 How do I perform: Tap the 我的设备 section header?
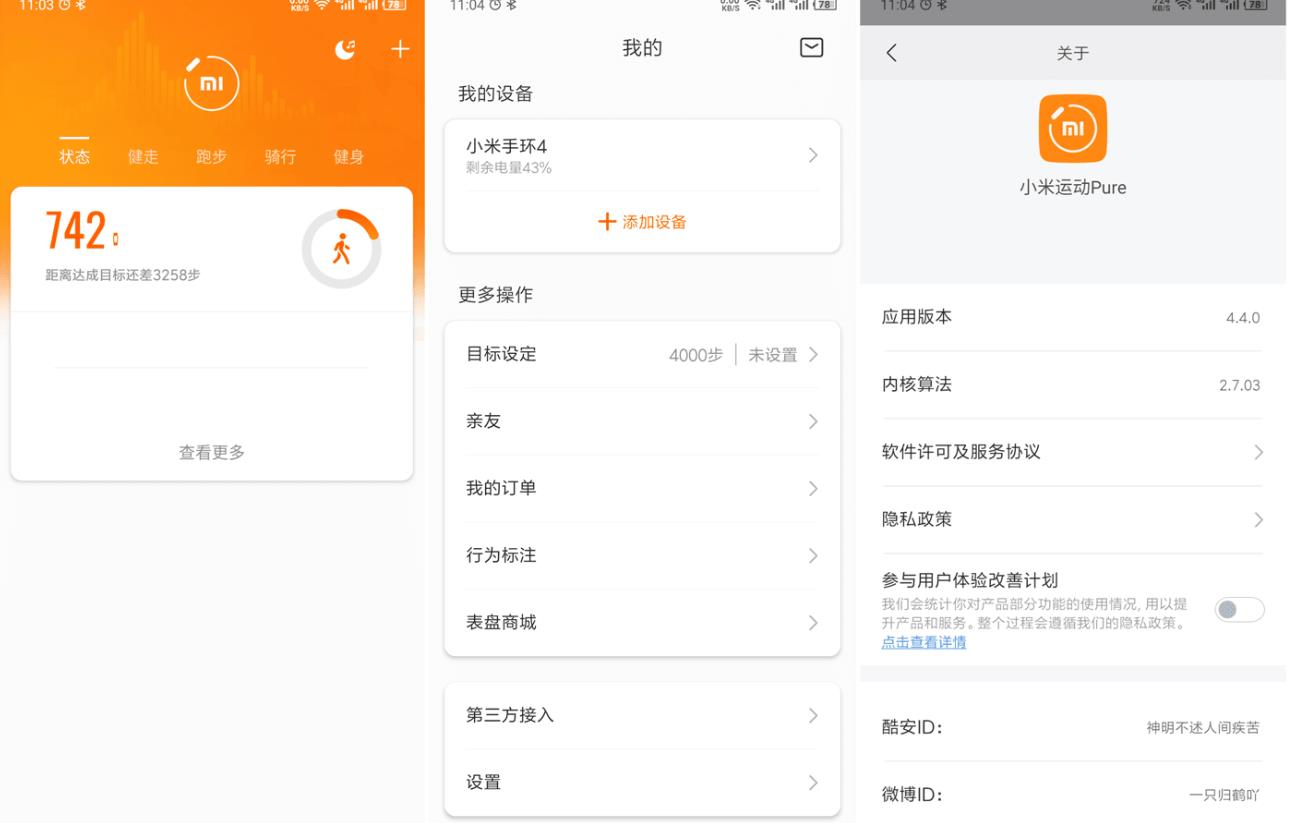(x=495, y=94)
